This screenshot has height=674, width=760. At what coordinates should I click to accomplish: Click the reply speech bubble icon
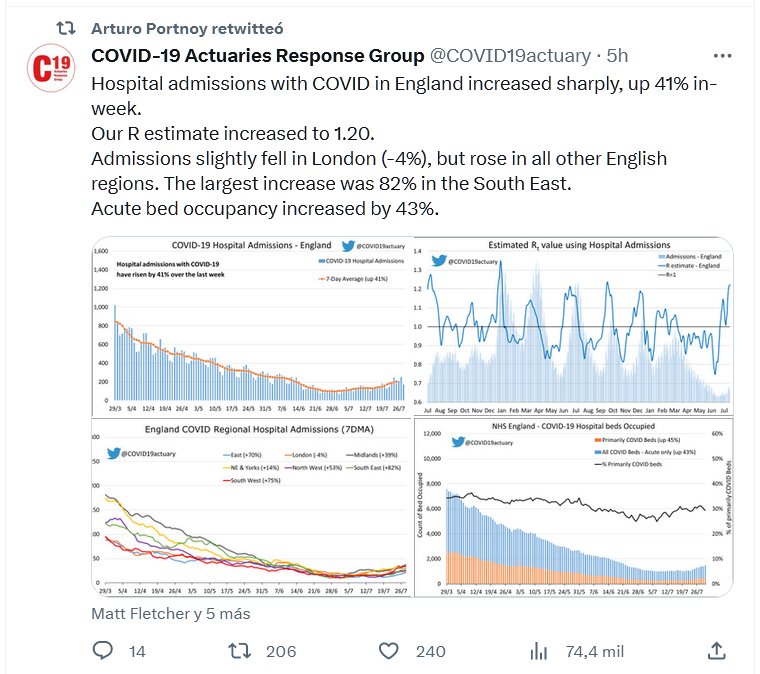104,651
